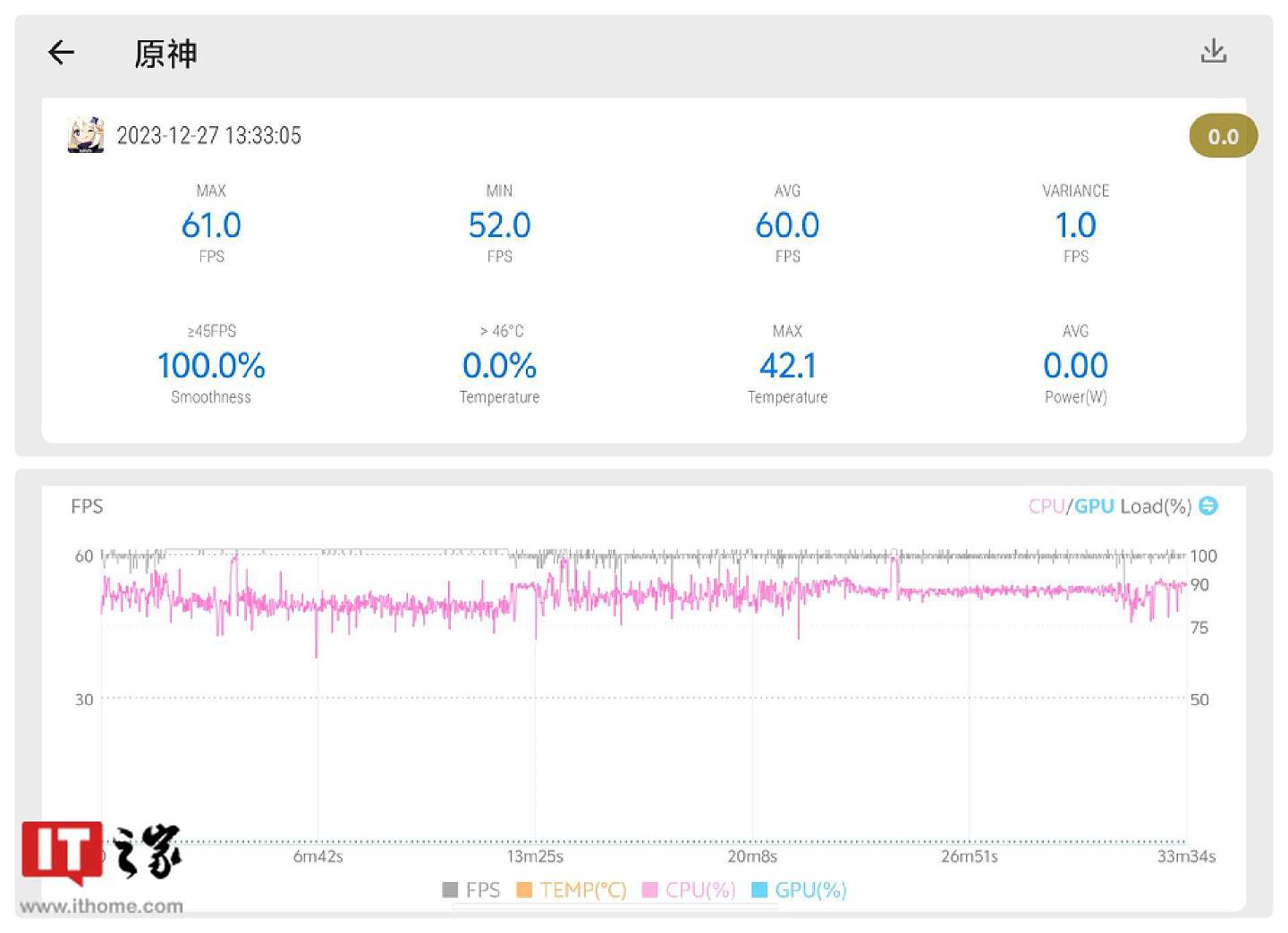
Task: Click the cyan GPU legend swatch
Action: click(759, 890)
